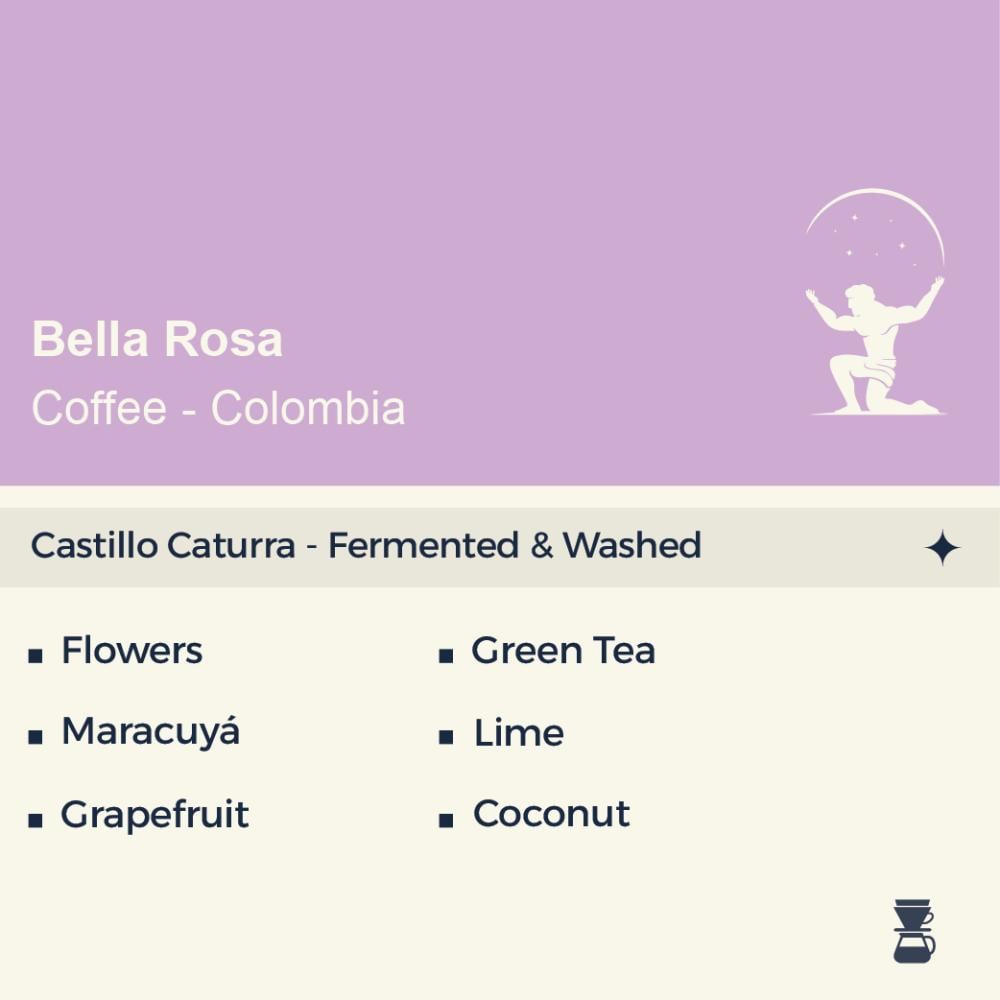Click the square bullet beside Lime

coord(446,738)
